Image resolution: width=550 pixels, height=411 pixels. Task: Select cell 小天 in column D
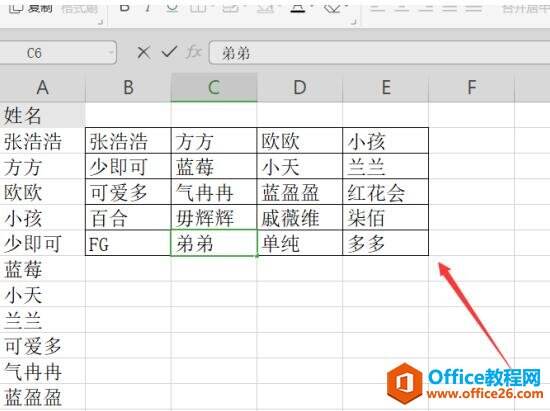pos(300,166)
